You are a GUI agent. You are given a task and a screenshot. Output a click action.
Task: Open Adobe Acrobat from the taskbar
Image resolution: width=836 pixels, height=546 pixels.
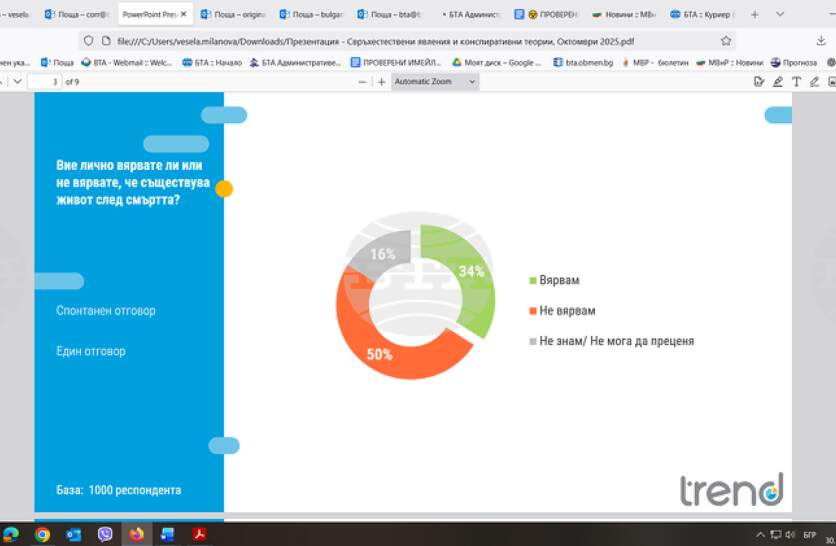(199, 534)
